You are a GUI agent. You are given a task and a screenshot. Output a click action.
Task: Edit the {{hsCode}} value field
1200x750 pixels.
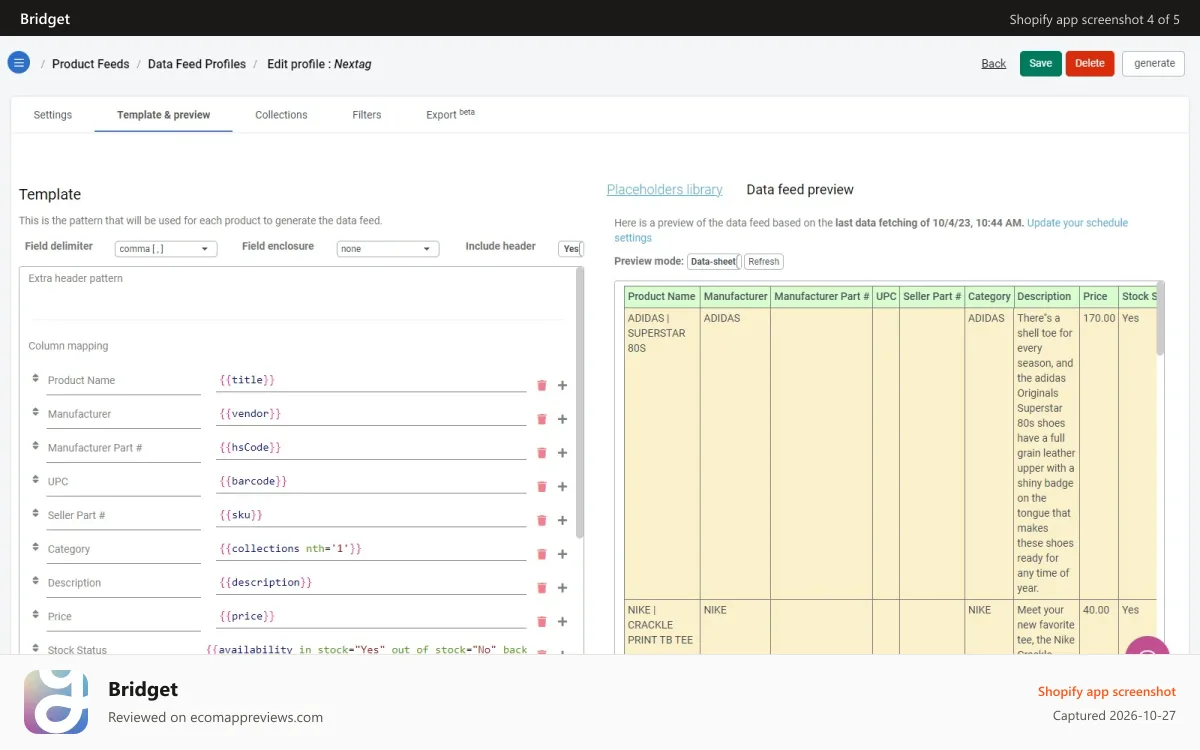point(371,448)
